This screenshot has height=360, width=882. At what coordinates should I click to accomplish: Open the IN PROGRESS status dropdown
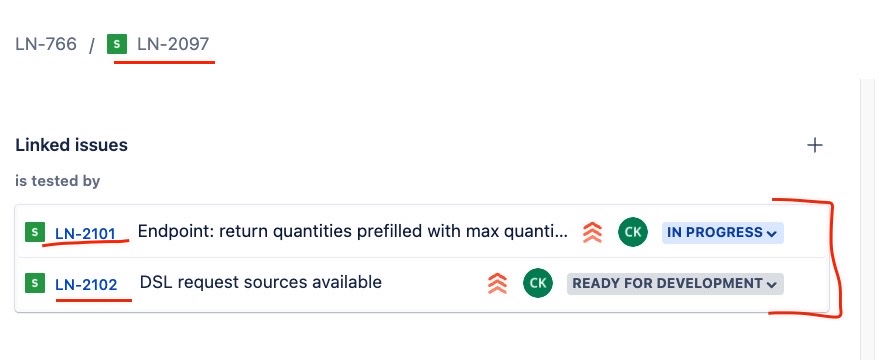coord(722,232)
